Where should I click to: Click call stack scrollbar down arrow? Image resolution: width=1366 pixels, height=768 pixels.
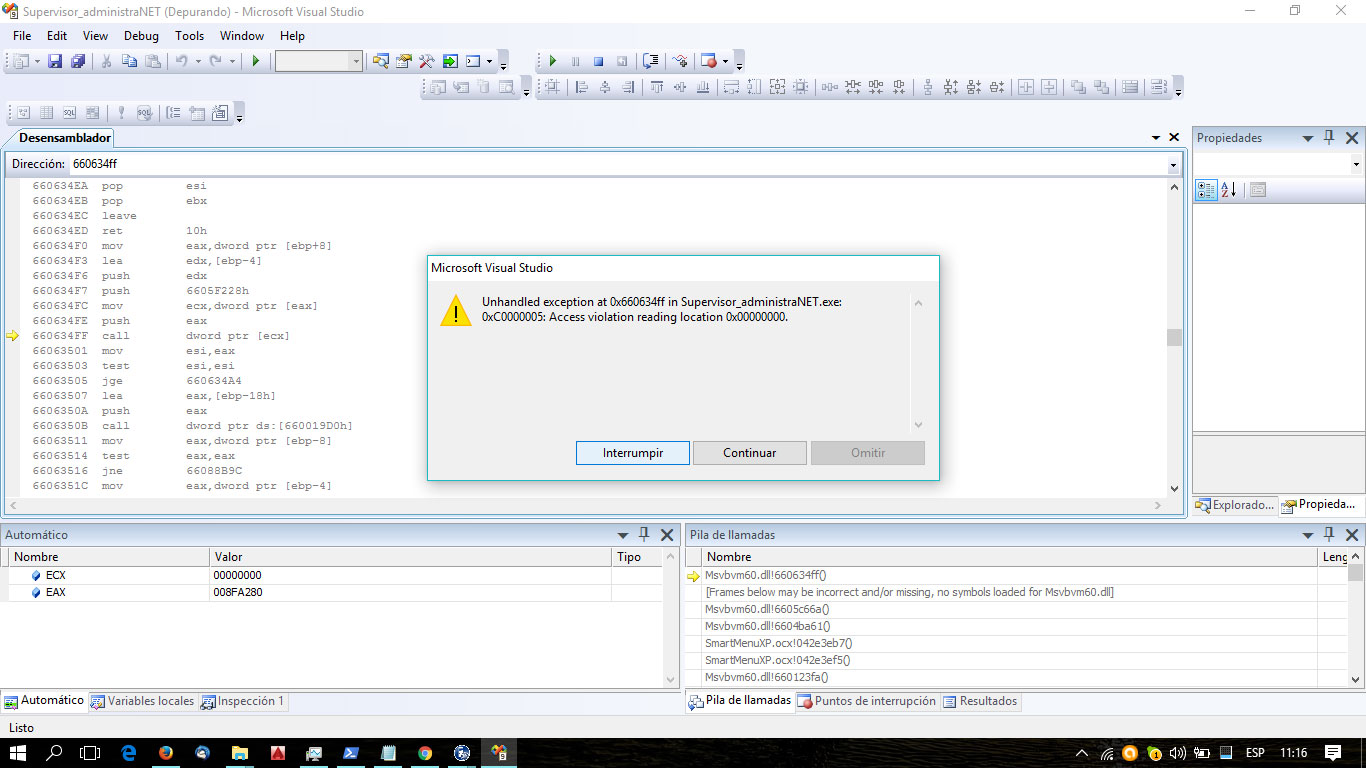pyautogui.click(x=1356, y=680)
